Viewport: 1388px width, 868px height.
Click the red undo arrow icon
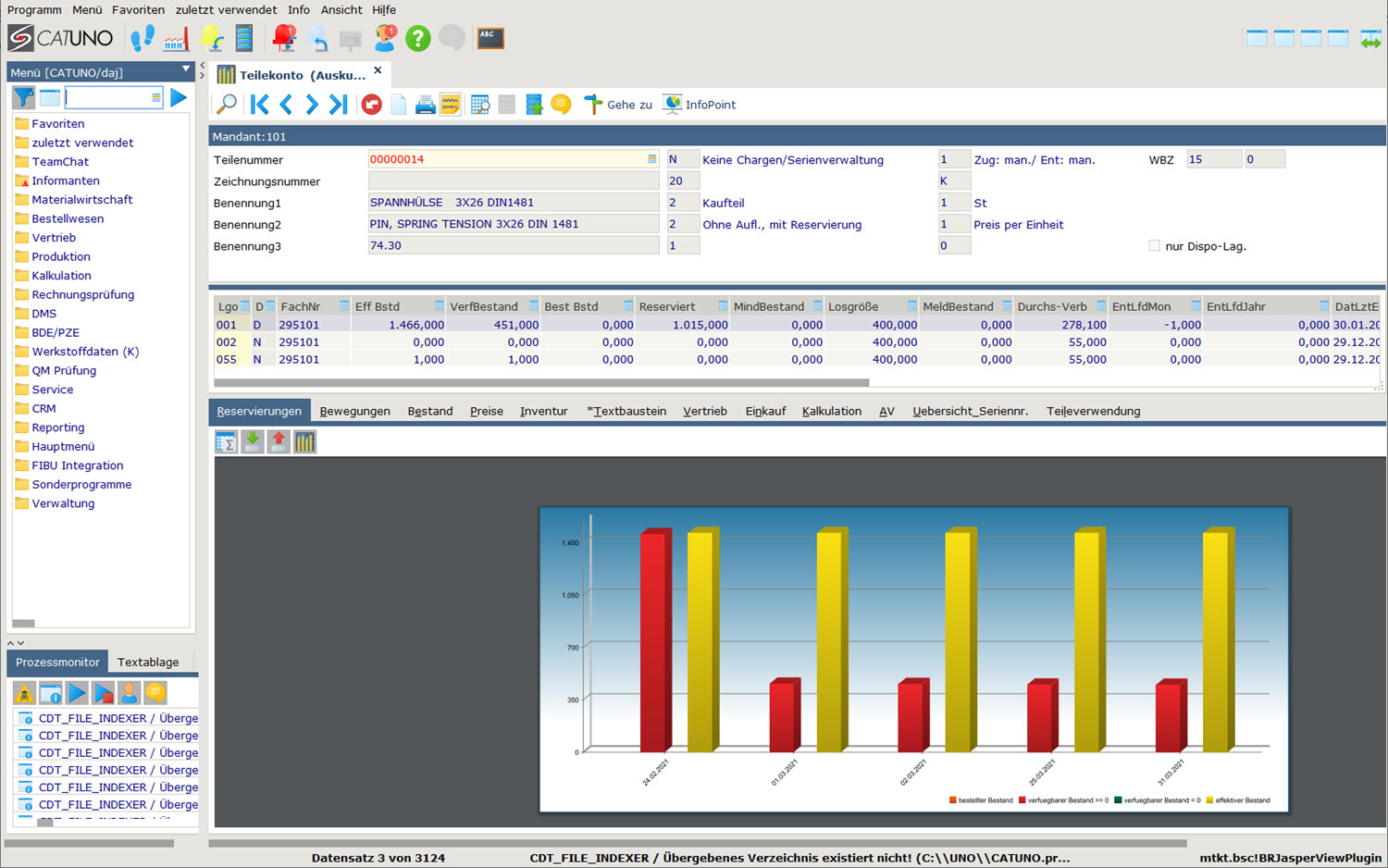point(372,105)
